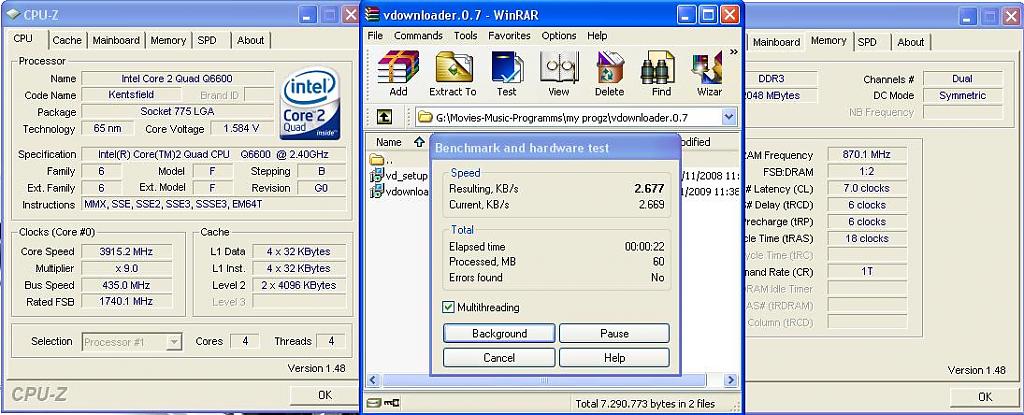Click the Bus Speed value 435.0 MHz
This screenshot has height=415, width=1024.
click(127, 285)
